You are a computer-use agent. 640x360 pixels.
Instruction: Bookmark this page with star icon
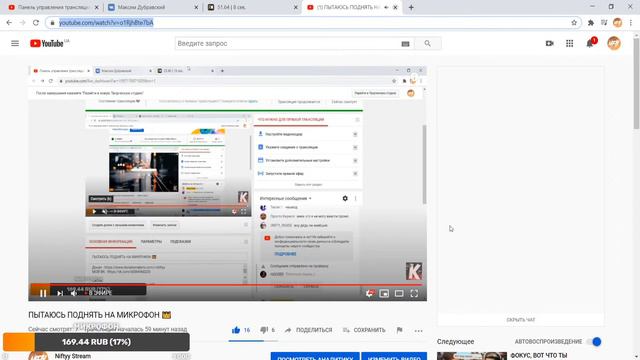(574, 23)
